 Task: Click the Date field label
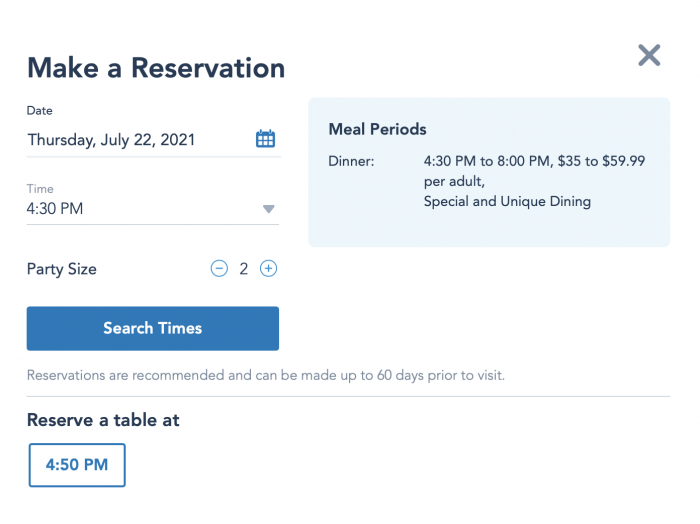click(40, 111)
